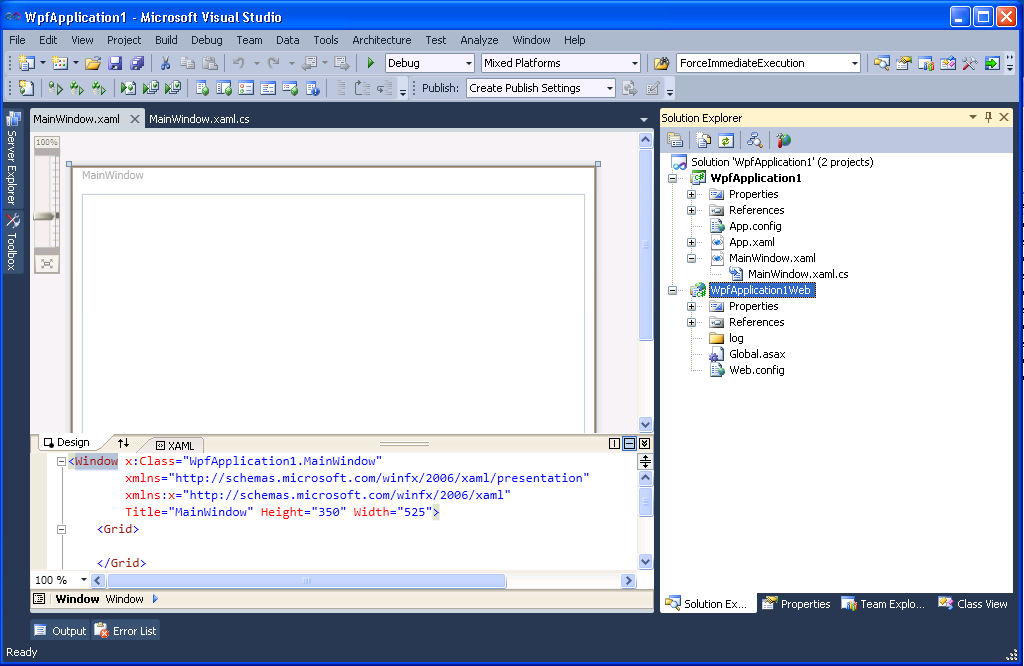Open the Mixed Platforms dropdown
Viewport: 1024px width, 666px height.
pos(634,63)
